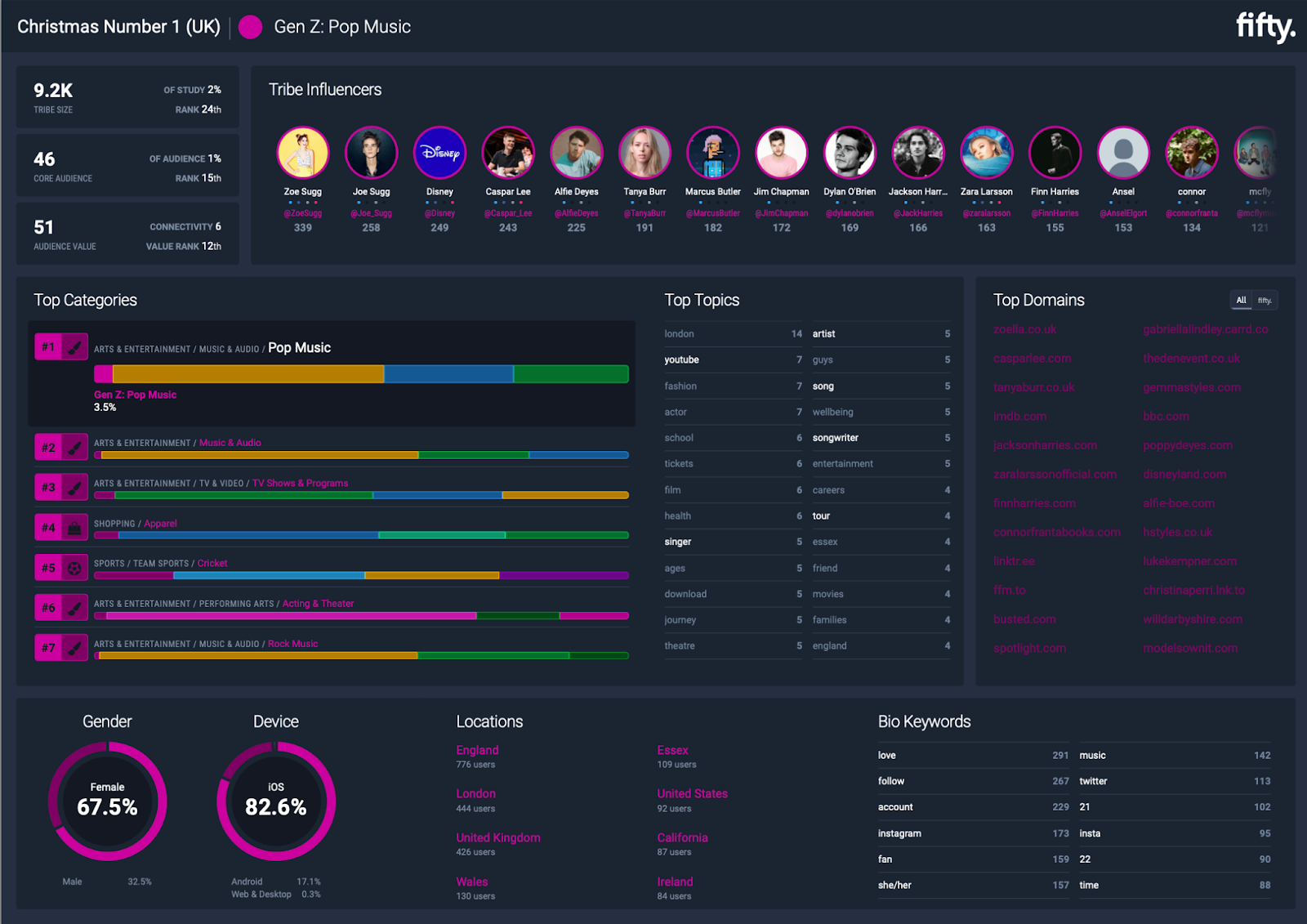Follow the @dylanobrien handle link
The image size is (1307, 924).
[x=850, y=213]
